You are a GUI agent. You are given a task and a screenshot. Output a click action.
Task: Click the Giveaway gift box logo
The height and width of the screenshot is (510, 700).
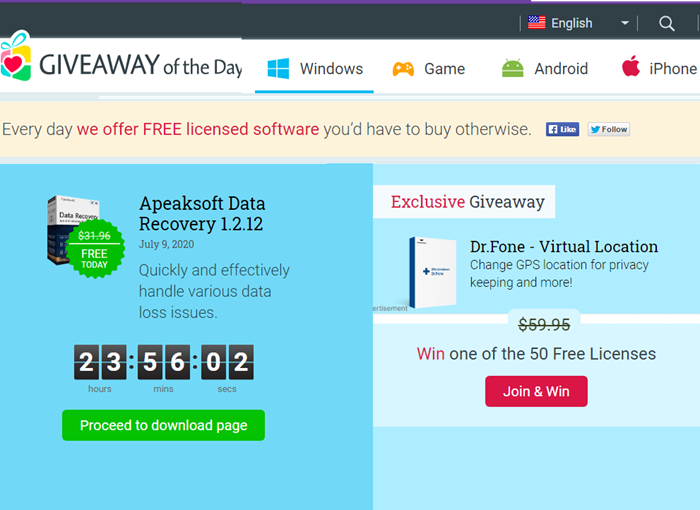pyautogui.click(x=16, y=56)
